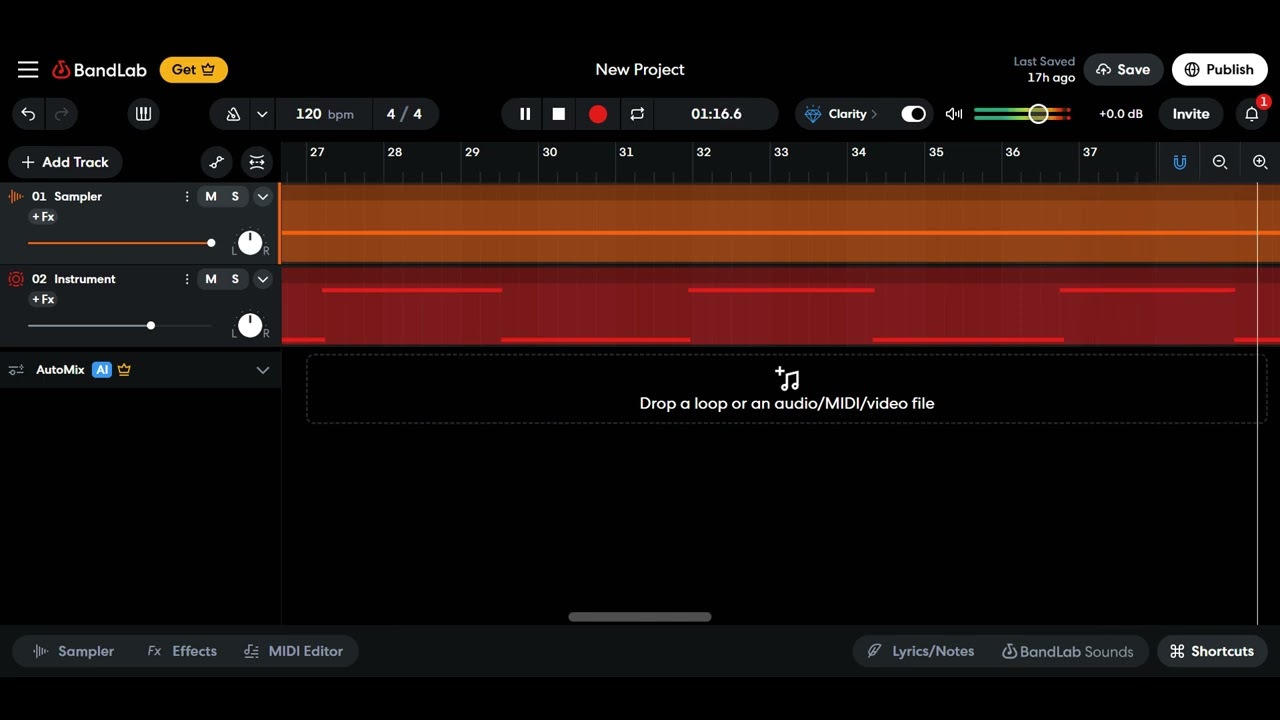Pause playback
This screenshot has height=720, width=1280.
click(x=525, y=114)
